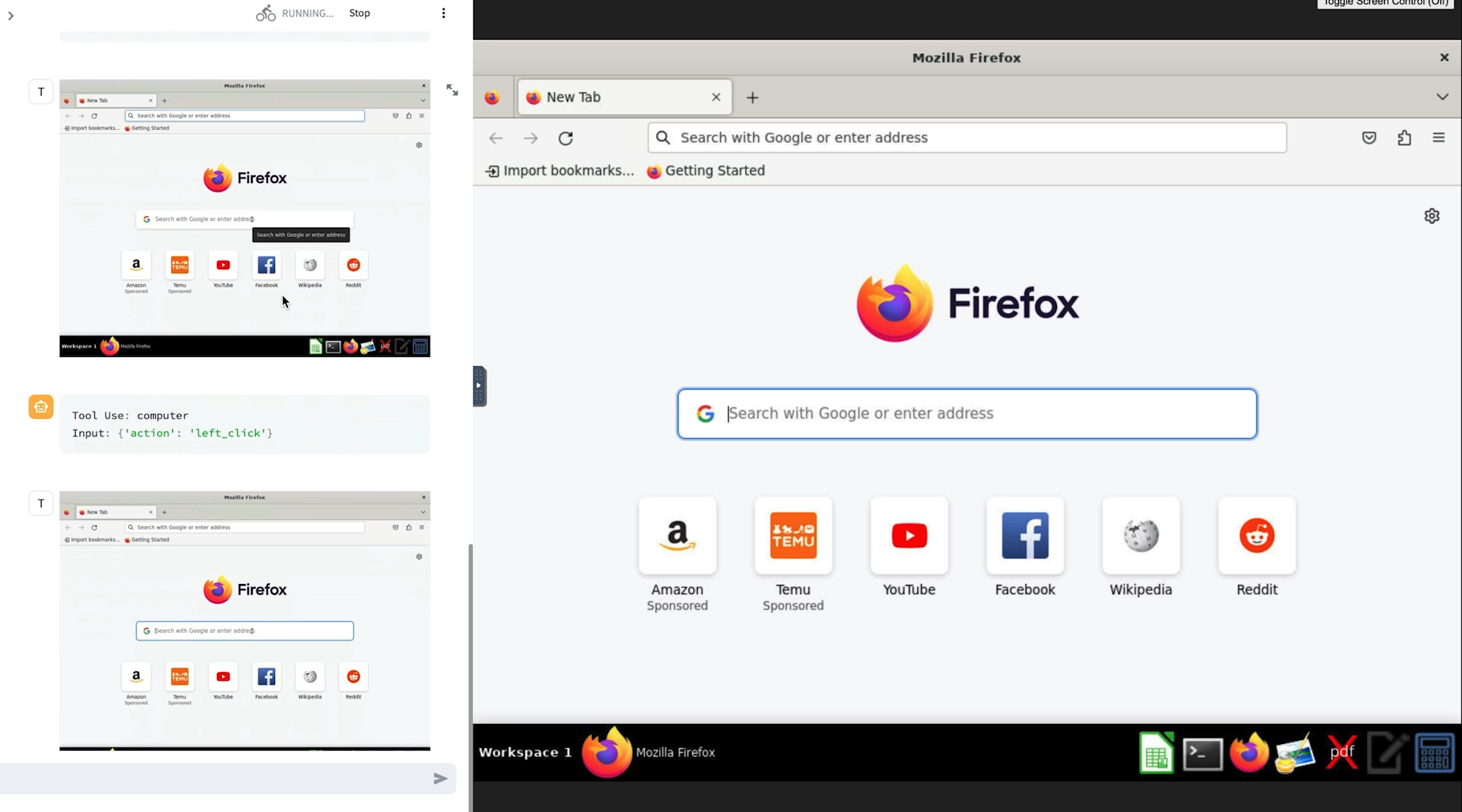
Task: Open the three-dot menu beside Stop
Action: (444, 13)
